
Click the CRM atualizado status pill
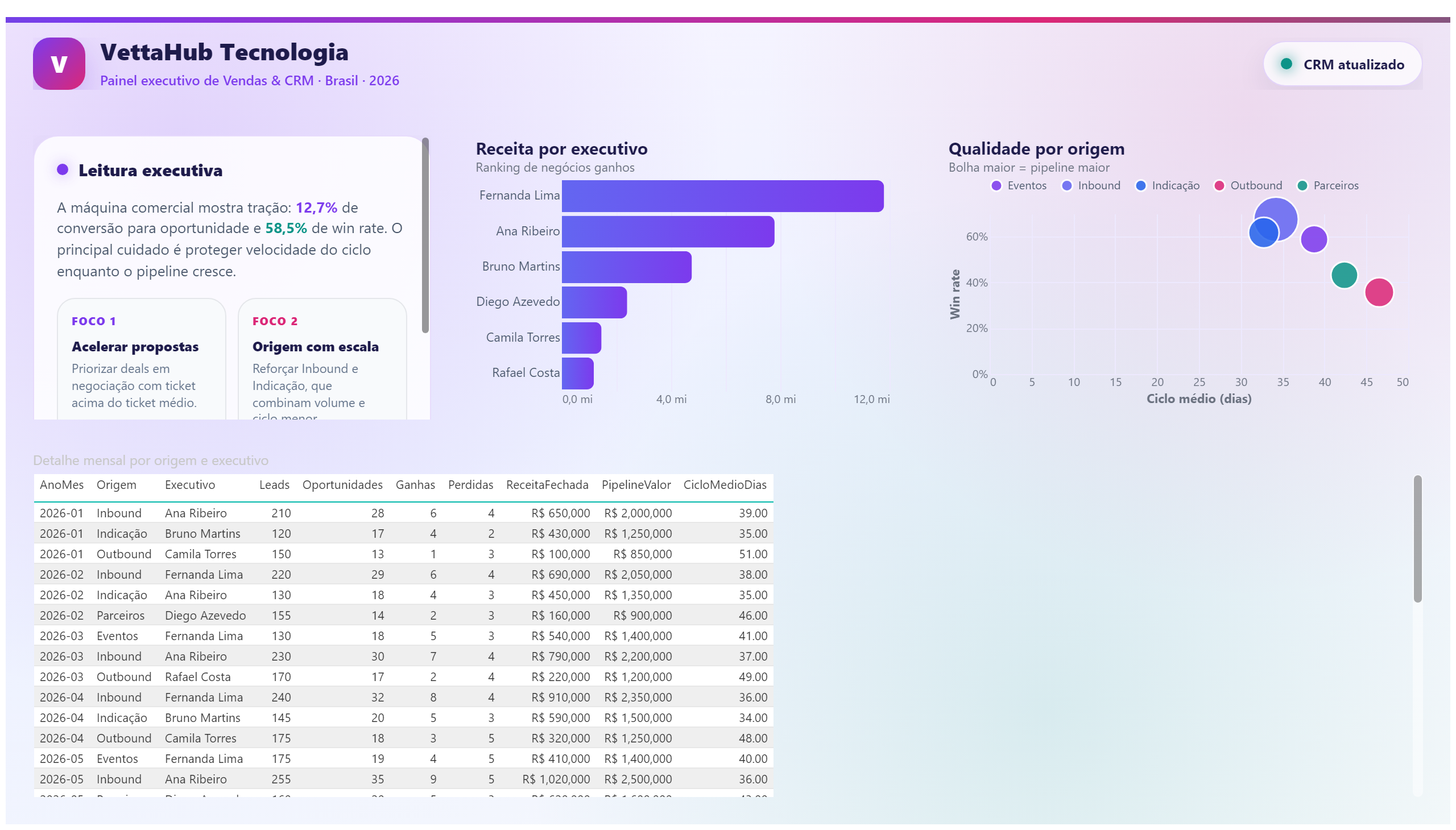click(x=1342, y=64)
